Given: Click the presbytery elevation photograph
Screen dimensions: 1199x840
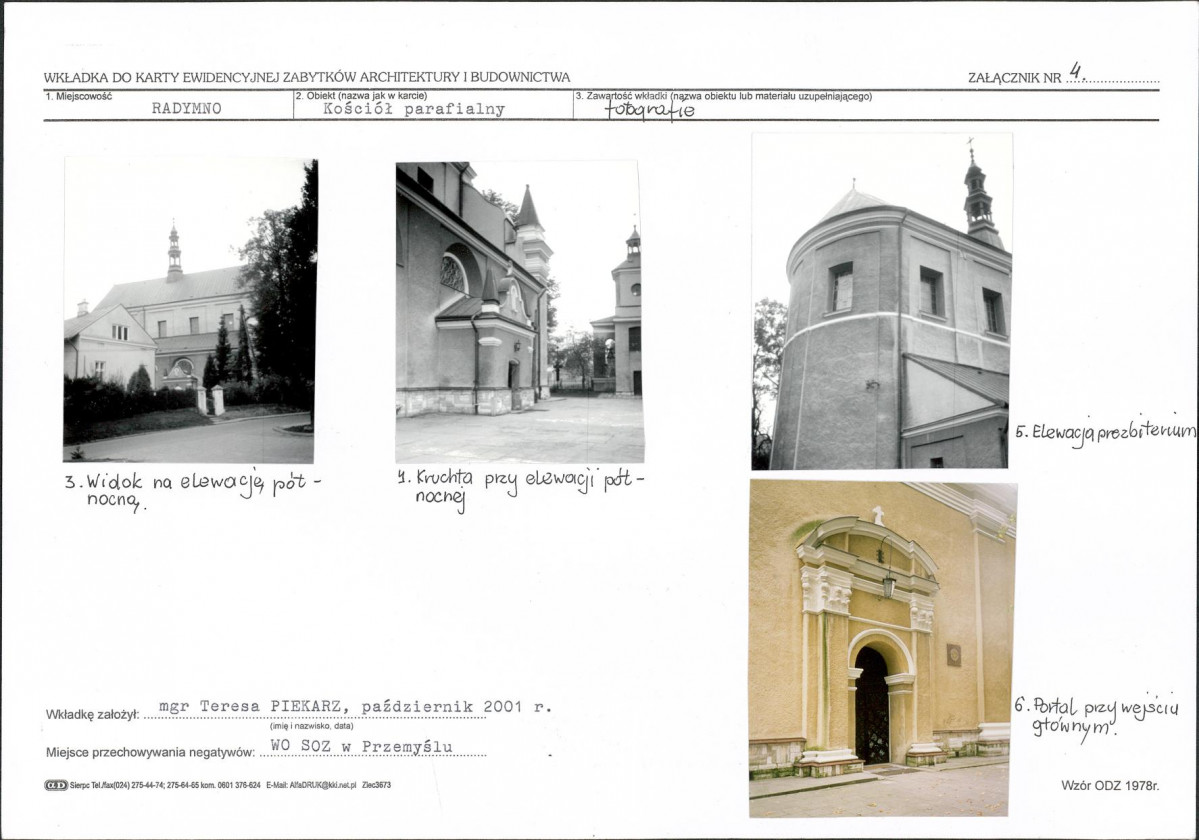Looking at the screenshot, I should (x=882, y=301).
